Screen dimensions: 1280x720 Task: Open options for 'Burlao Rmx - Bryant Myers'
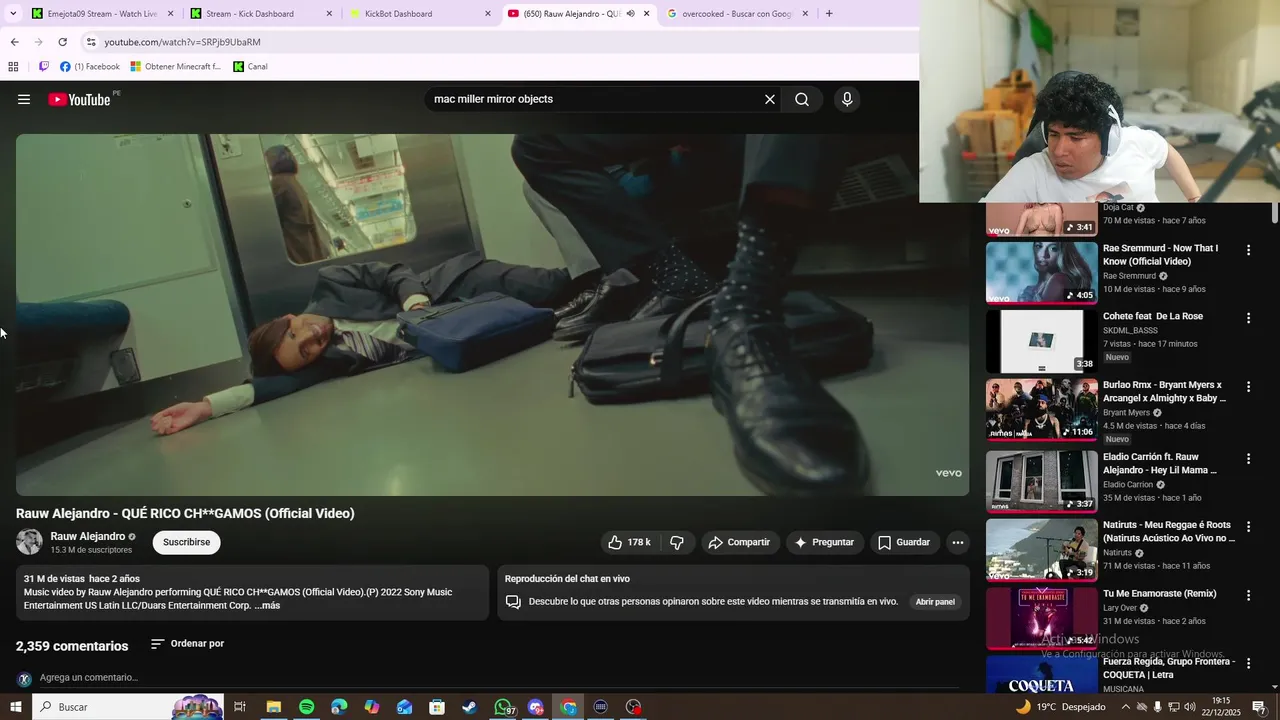[x=1248, y=387]
